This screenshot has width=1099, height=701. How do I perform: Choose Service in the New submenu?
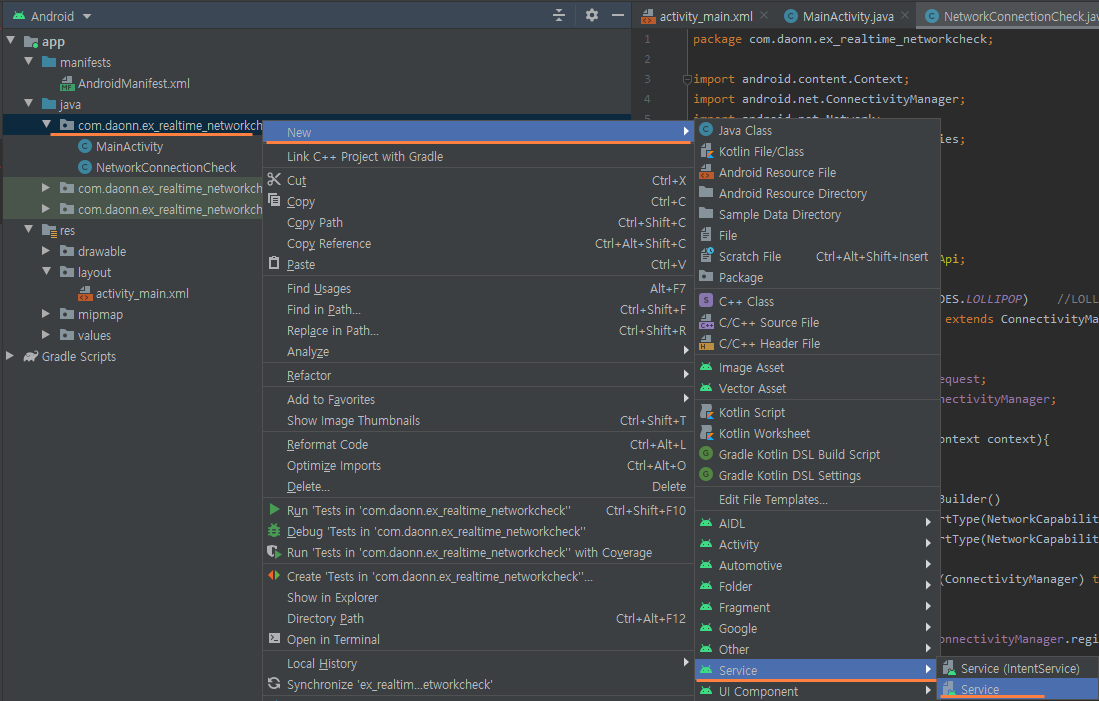(816, 670)
